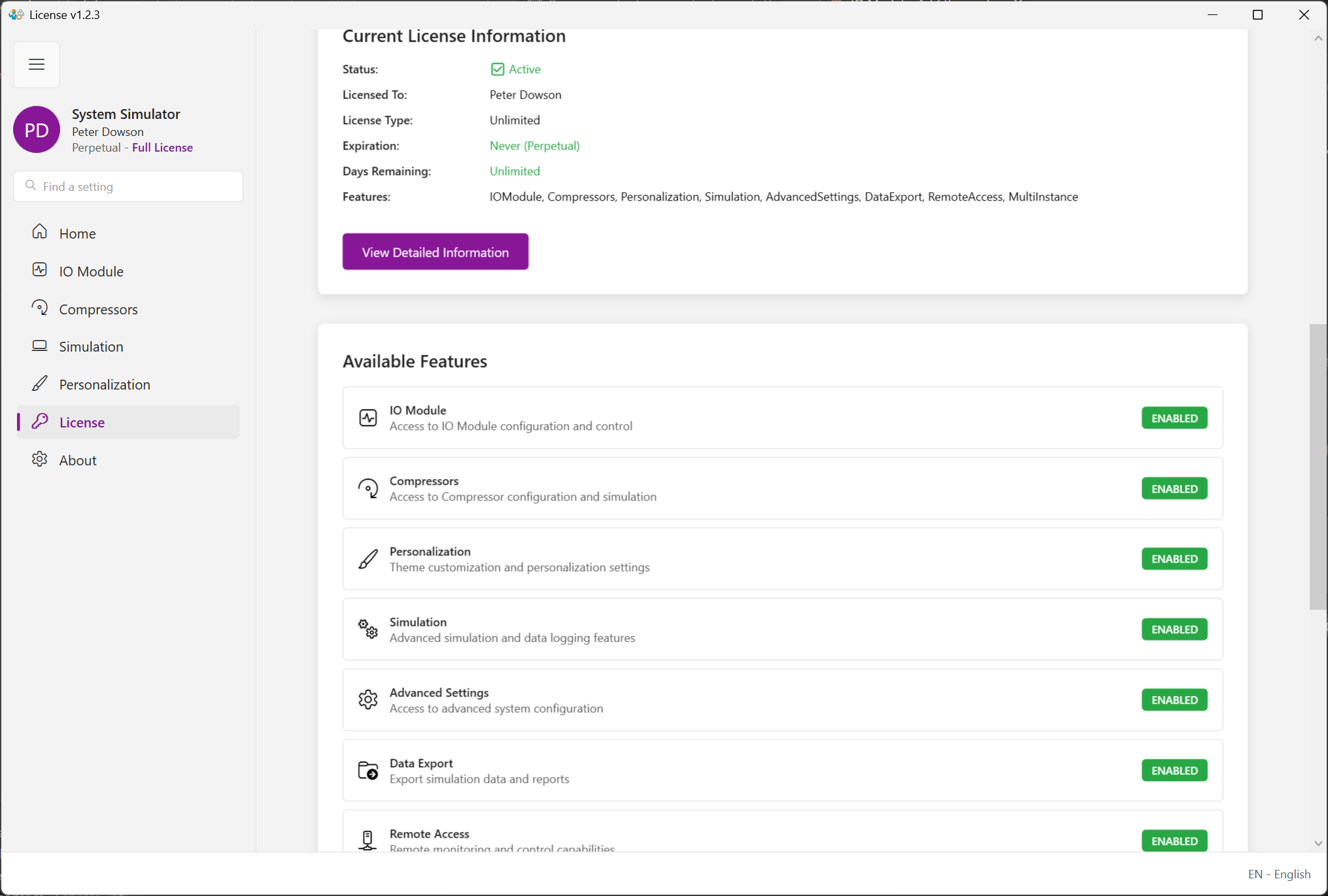The height and width of the screenshot is (896, 1328).
Task: Click the PD avatar badge
Action: pos(36,129)
